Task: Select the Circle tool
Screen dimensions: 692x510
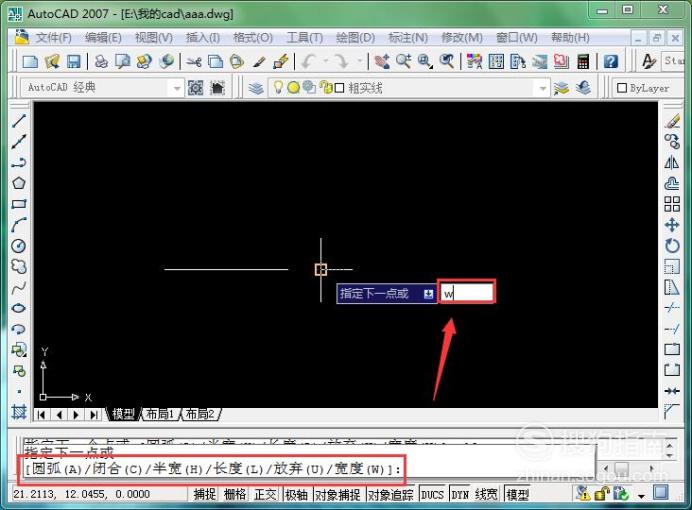Action: [x=19, y=246]
